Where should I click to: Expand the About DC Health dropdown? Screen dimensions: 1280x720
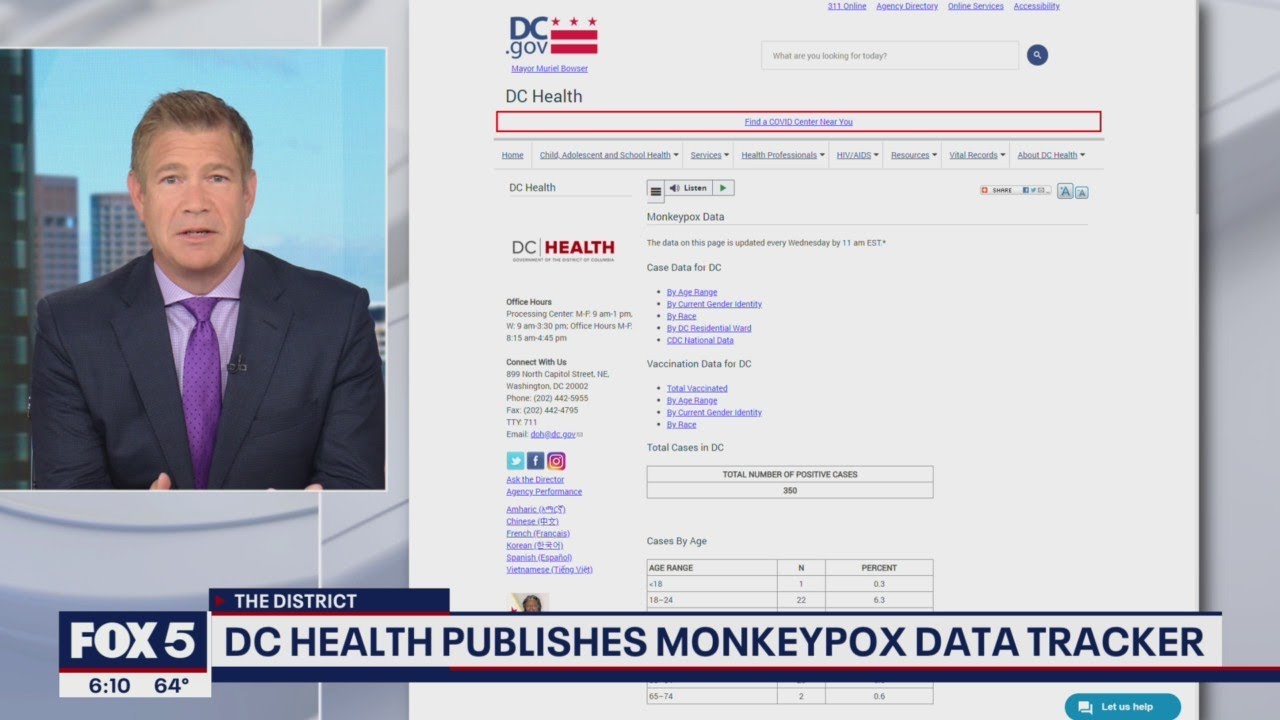pos(1051,155)
